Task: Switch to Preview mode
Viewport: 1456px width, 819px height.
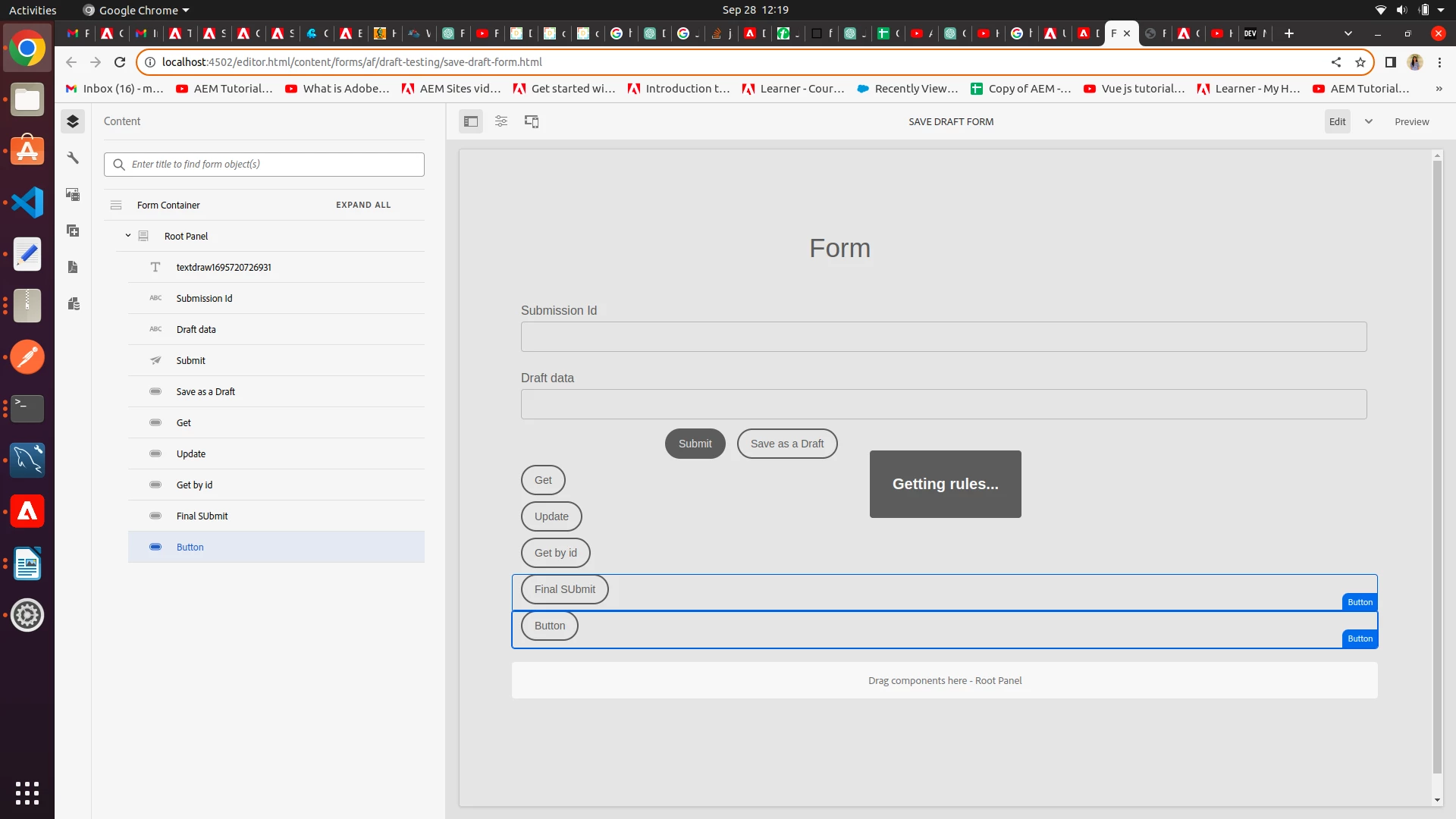Action: click(1411, 121)
